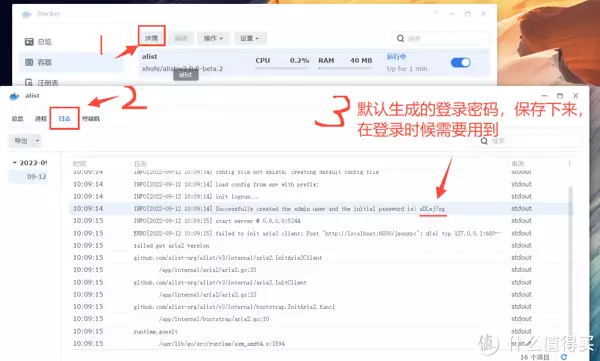Focus the alist log search field

click(529, 141)
